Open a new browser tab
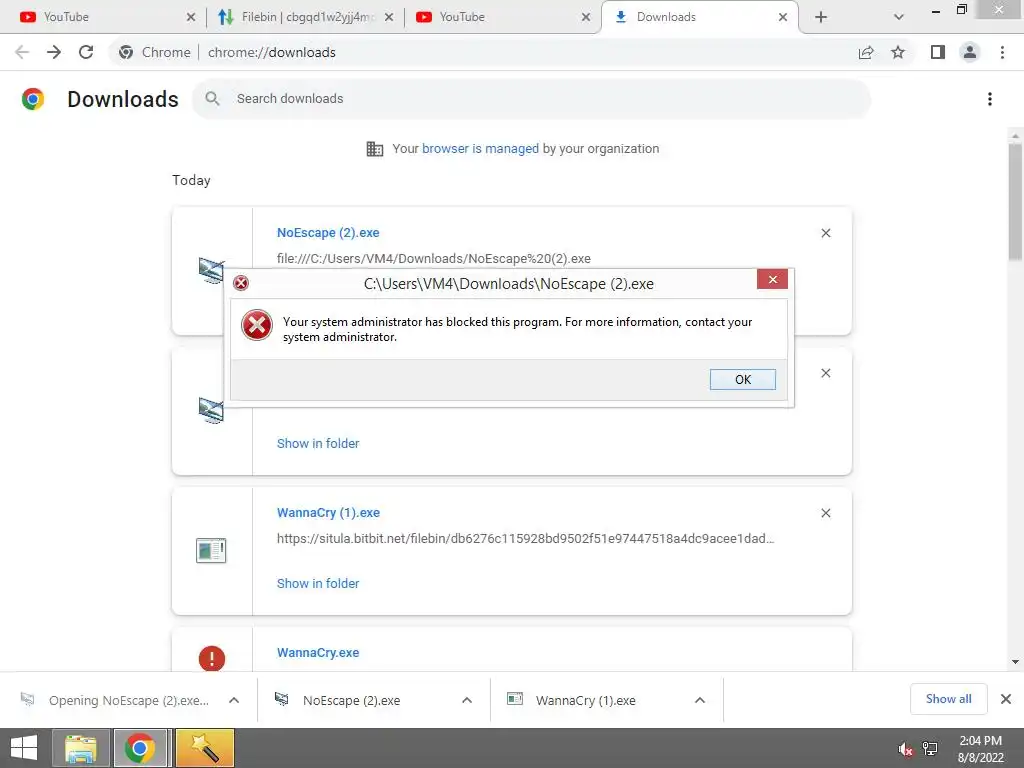Screen dimensions: 1024x768 click(x=821, y=17)
